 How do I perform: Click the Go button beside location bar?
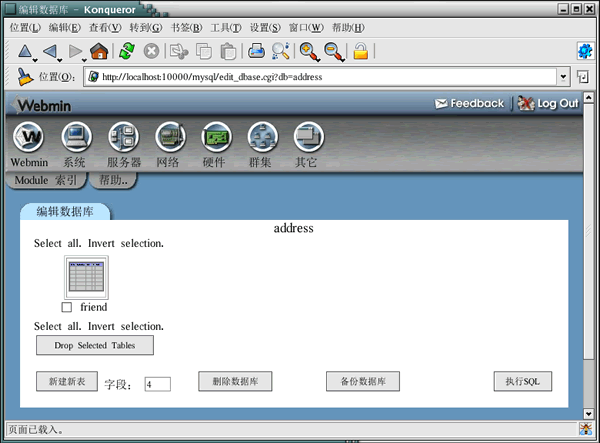pos(583,77)
